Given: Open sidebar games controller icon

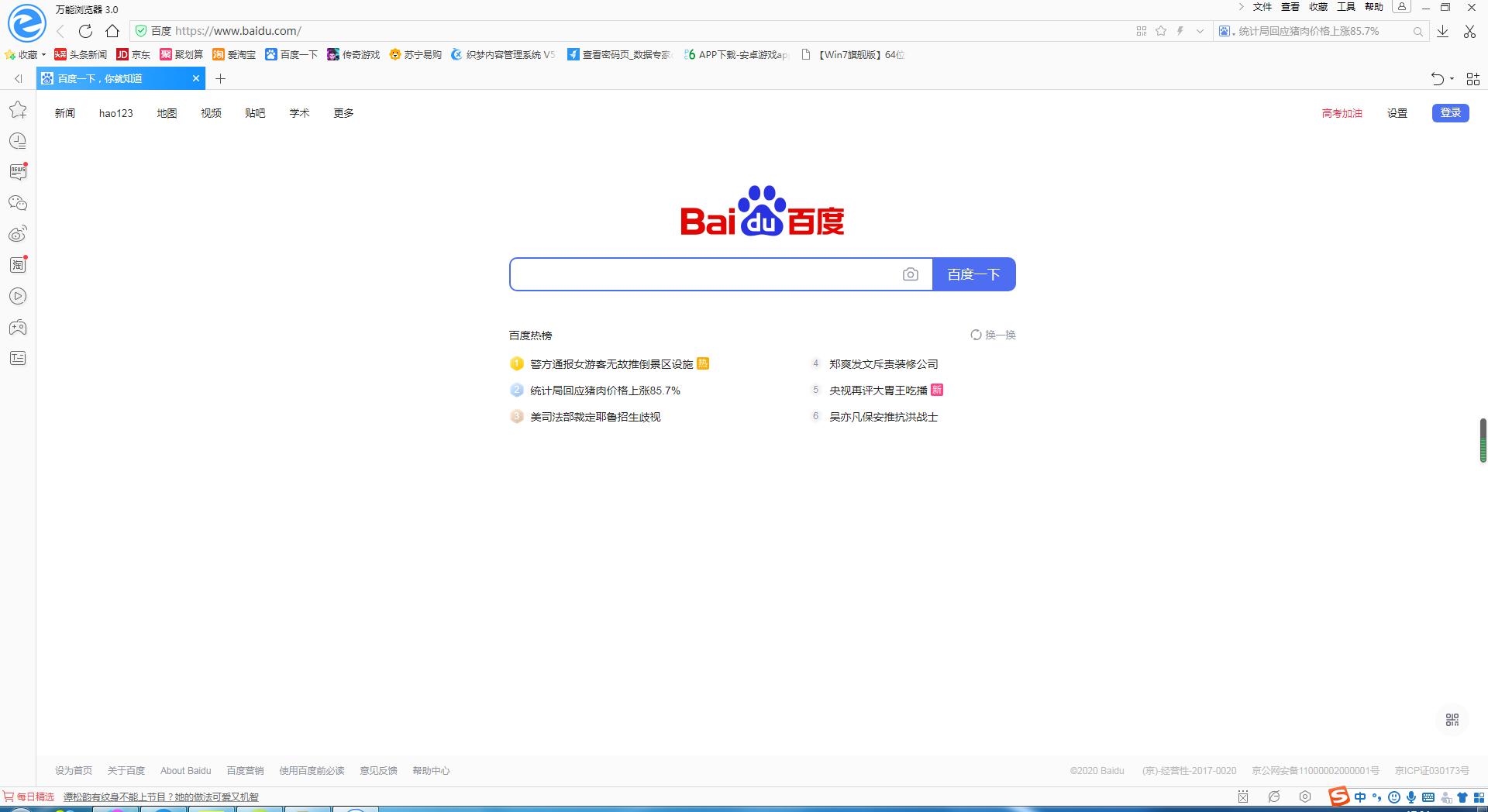Looking at the screenshot, I should [18, 327].
